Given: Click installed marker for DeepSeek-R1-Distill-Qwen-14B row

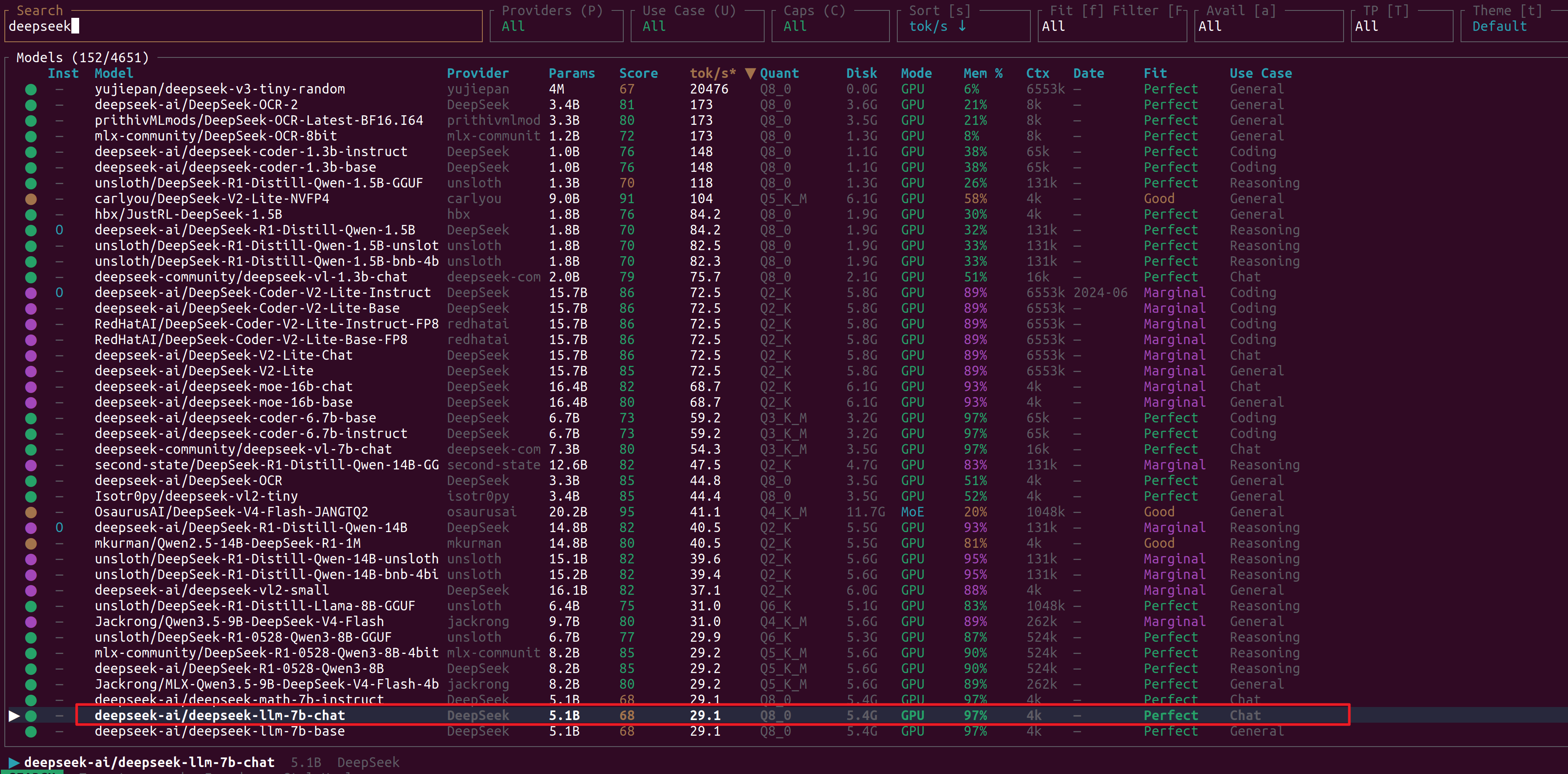Looking at the screenshot, I should click(x=59, y=527).
